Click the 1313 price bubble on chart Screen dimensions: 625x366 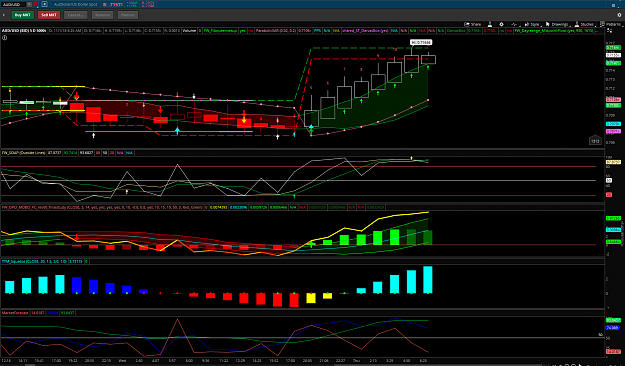pyautogui.click(x=595, y=140)
